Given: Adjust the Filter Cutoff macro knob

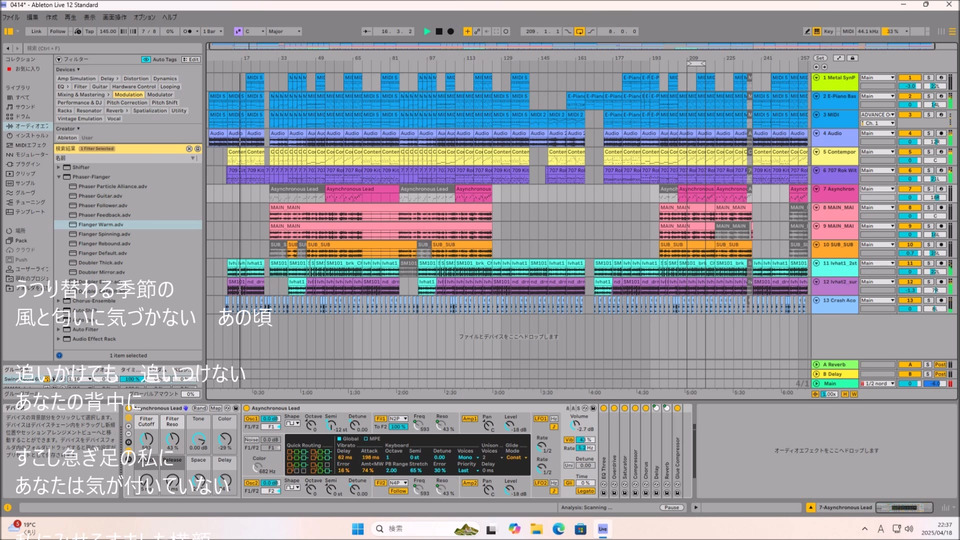Looking at the screenshot, I should coord(146,439).
